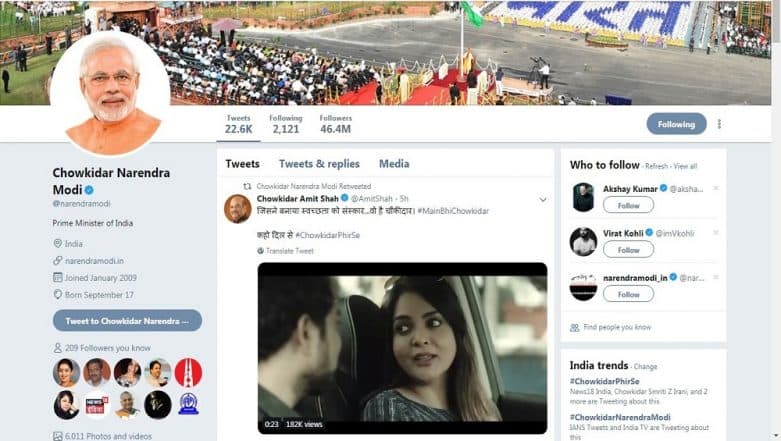Switch to Tweets & replies tab

click(319, 163)
